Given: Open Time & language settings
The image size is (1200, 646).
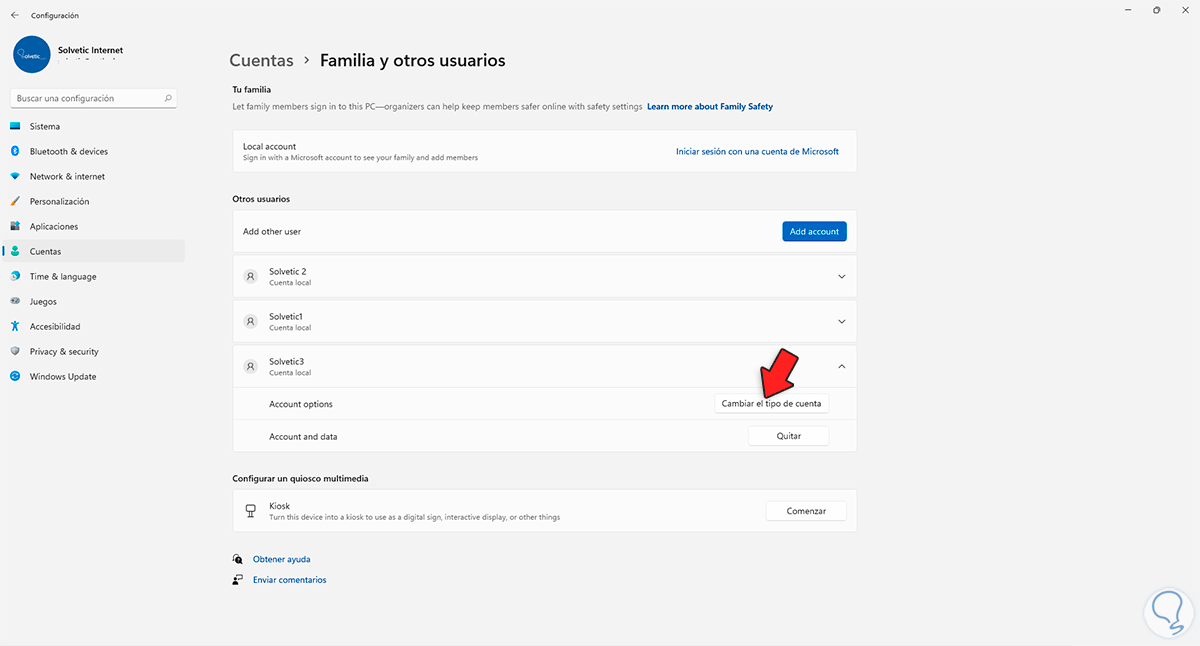Looking at the screenshot, I should [63, 277].
